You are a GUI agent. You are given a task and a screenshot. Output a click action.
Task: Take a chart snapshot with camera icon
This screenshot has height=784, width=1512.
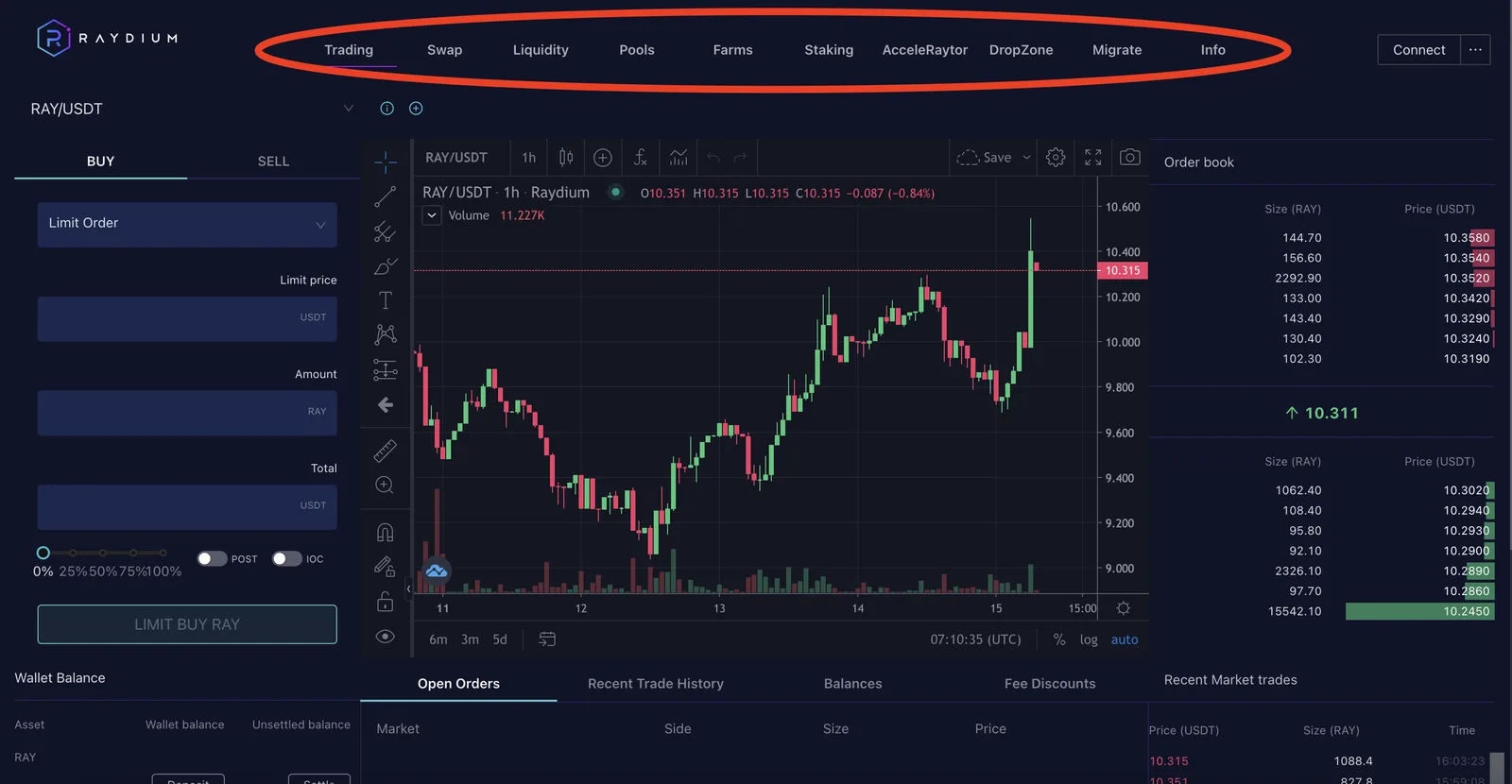pos(1130,157)
